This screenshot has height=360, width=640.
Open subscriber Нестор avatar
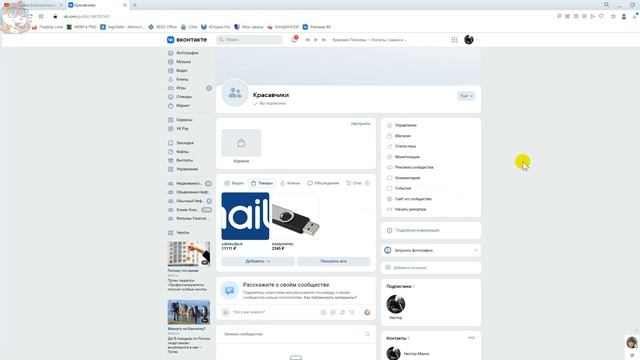pos(396,304)
